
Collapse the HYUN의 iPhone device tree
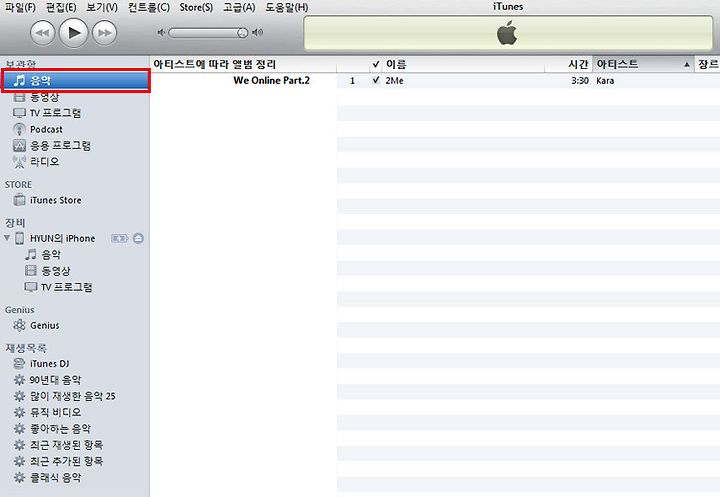[x=7, y=238]
